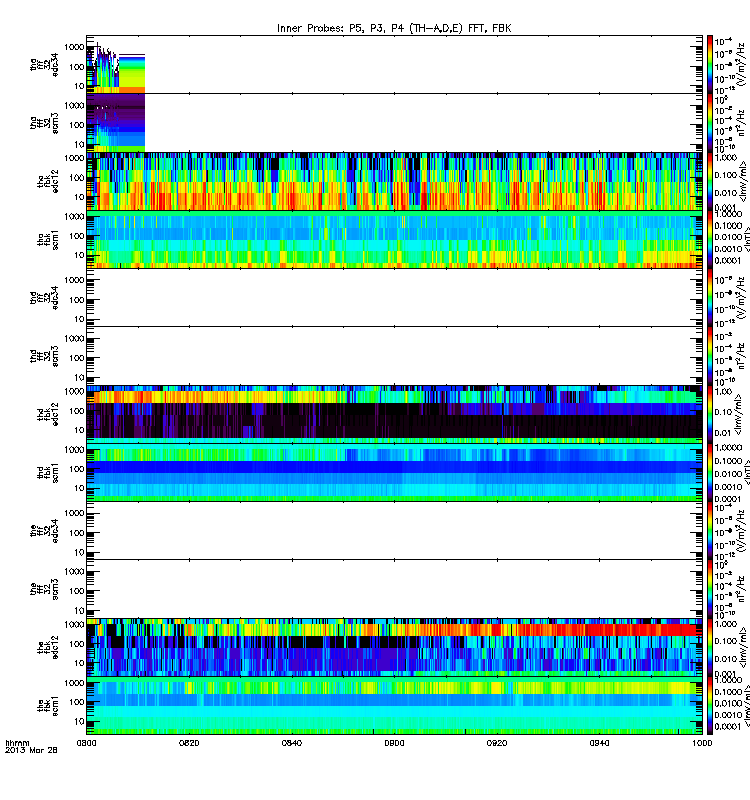Click the (V/m)²/Hz unit label of thd fff edc34
The image size is (750, 800).
(x=742, y=298)
